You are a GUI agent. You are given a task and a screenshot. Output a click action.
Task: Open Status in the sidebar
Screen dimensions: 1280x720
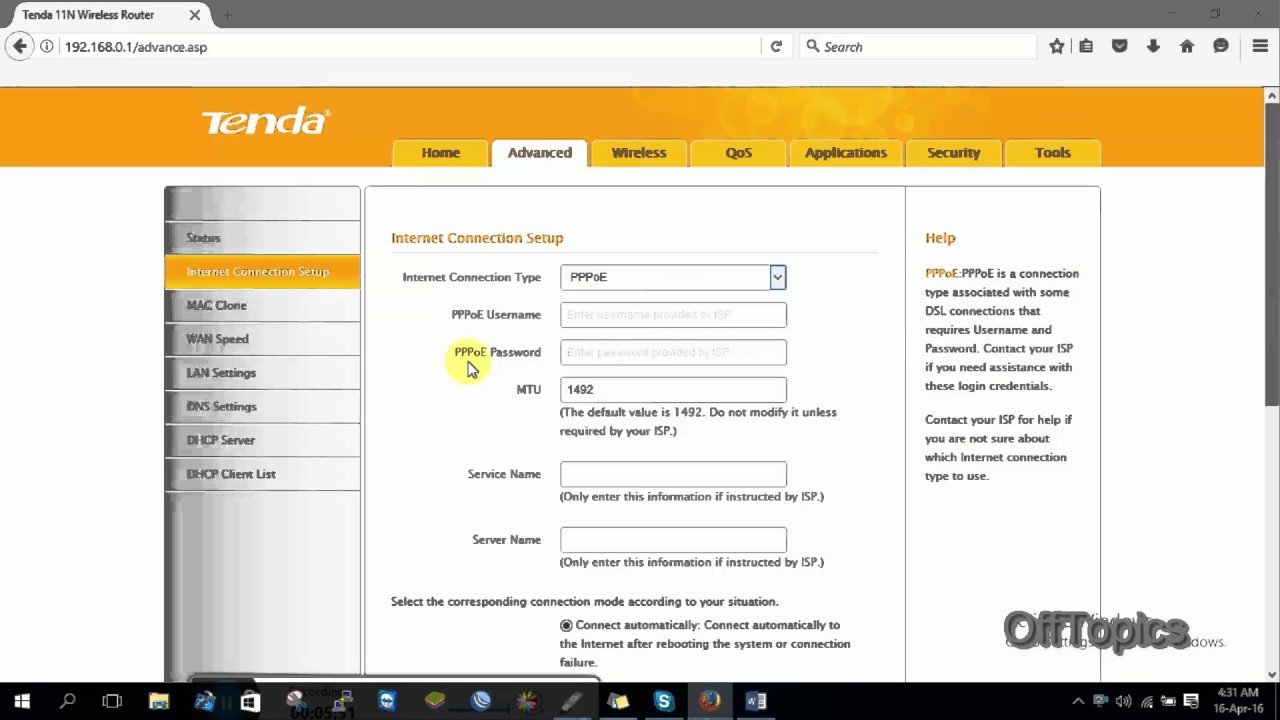click(x=262, y=238)
